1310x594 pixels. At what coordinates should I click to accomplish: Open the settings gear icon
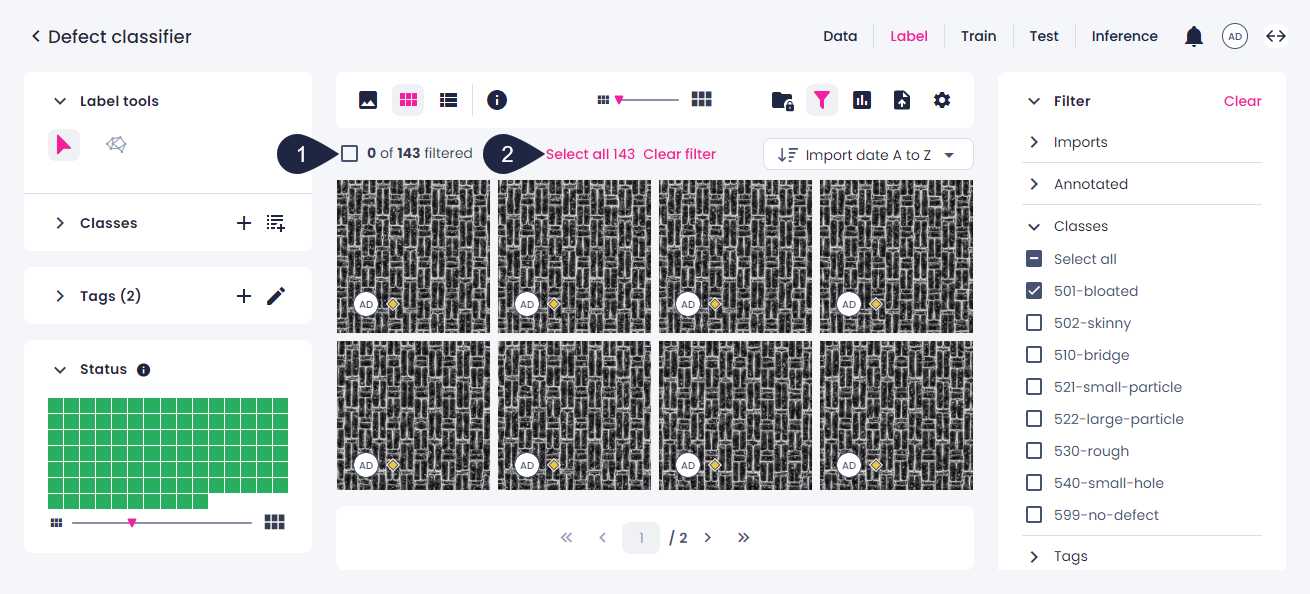click(942, 100)
